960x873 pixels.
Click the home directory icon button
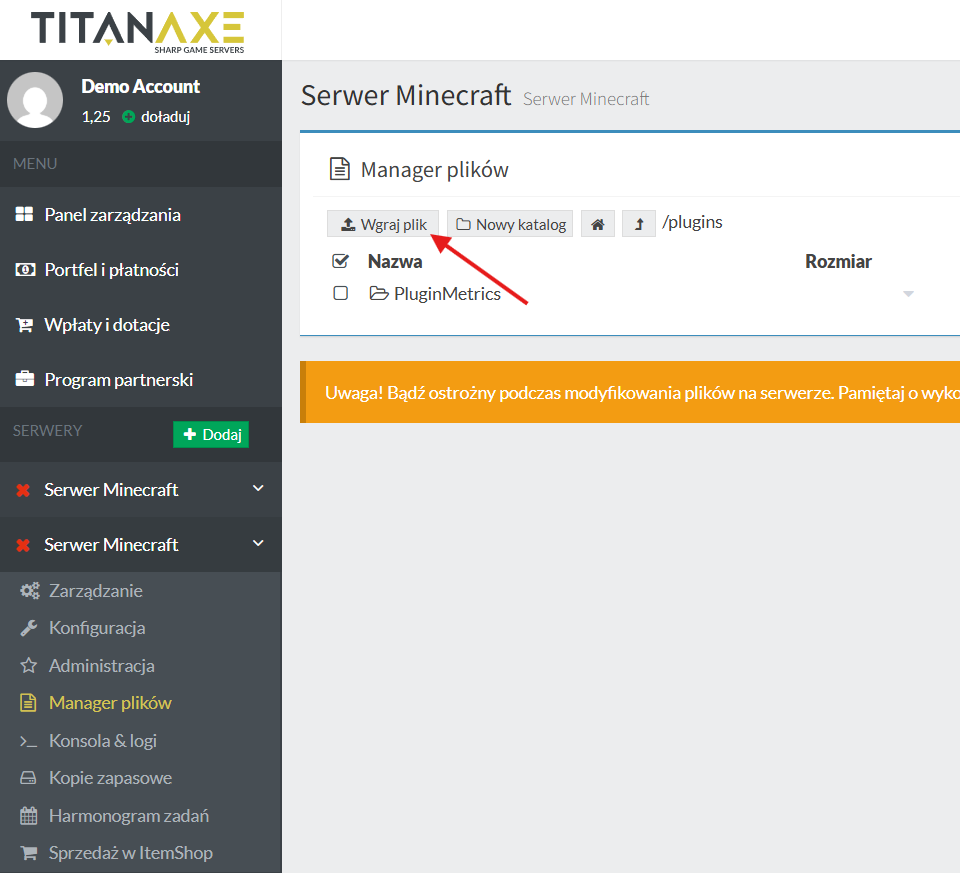click(597, 224)
